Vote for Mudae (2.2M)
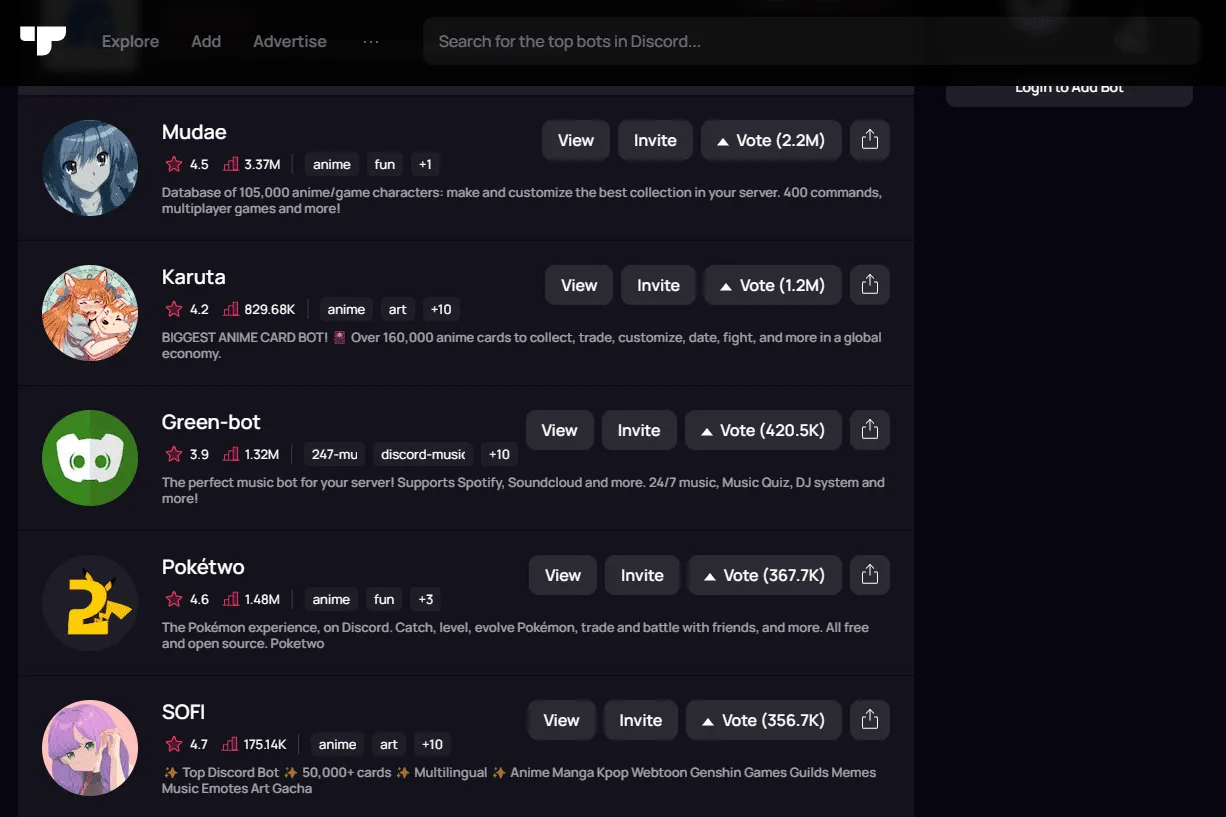The height and width of the screenshot is (817, 1226). click(771, 140)
